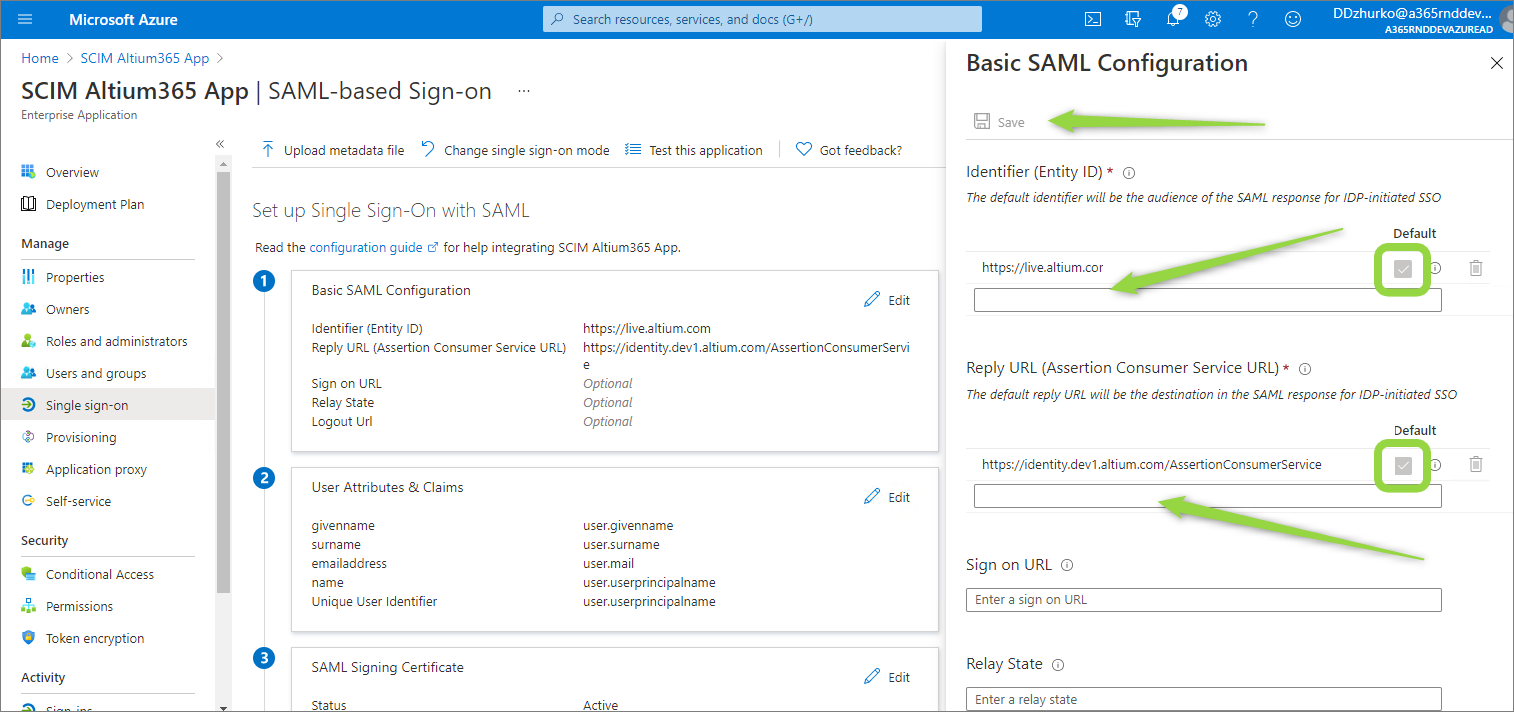The width and height of the screenshot is (1514, 712).
Task: Click the help question mark icon
Action: 1253,19
